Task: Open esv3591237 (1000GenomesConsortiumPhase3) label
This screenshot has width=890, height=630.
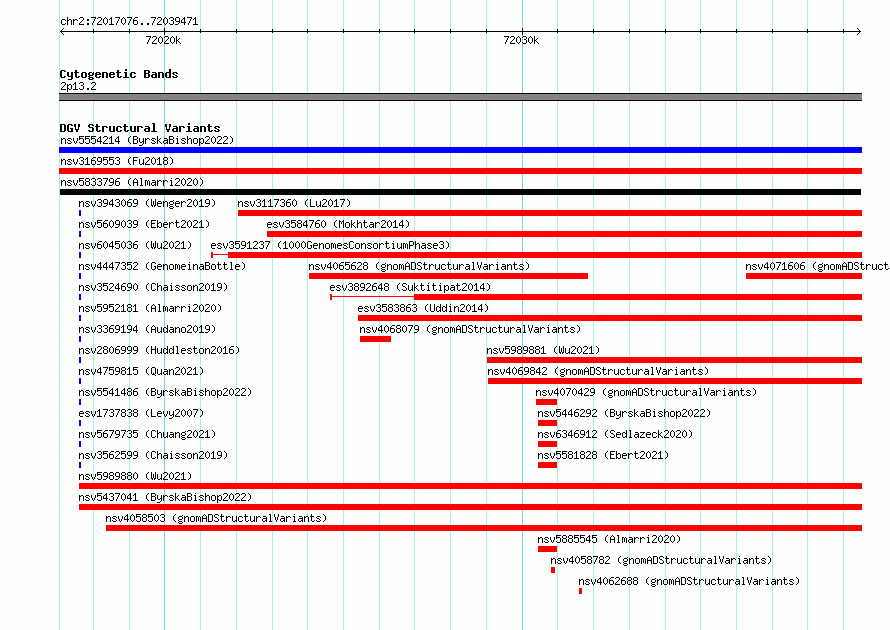Action: click(x=330, y=245)
